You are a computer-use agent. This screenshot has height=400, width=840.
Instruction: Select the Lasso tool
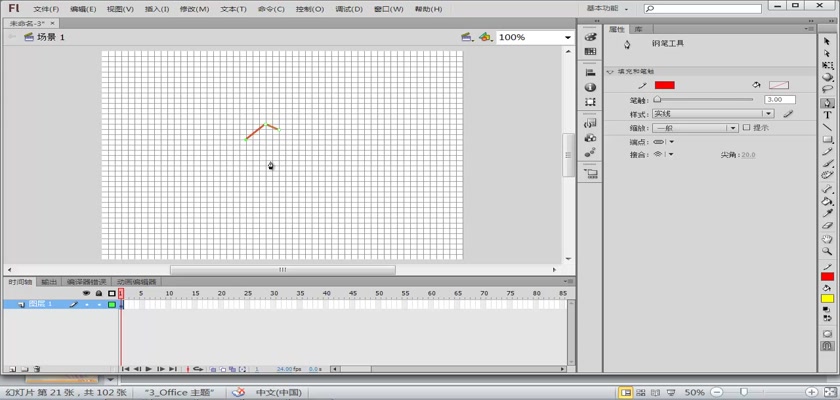827,89
